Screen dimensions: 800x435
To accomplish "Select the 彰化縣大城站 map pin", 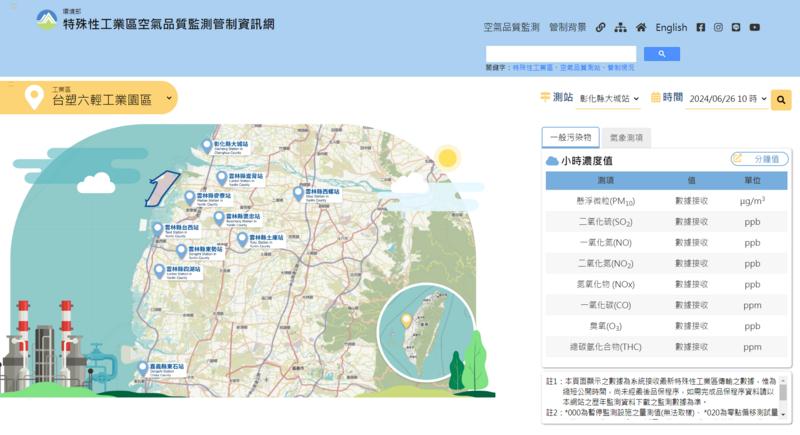I will tap(207, 146).
